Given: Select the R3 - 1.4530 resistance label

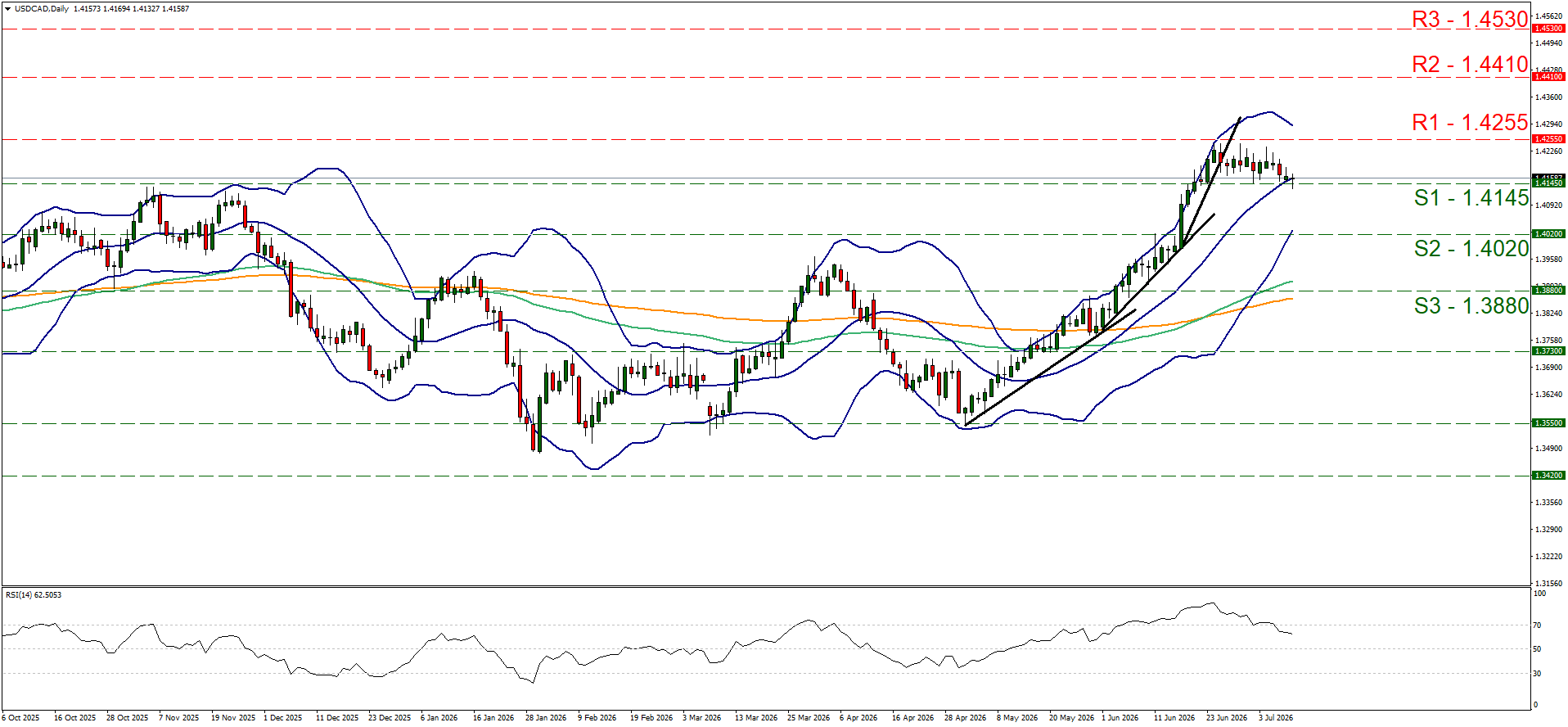Looking at the screenshot, I should tap(1470, 19).
